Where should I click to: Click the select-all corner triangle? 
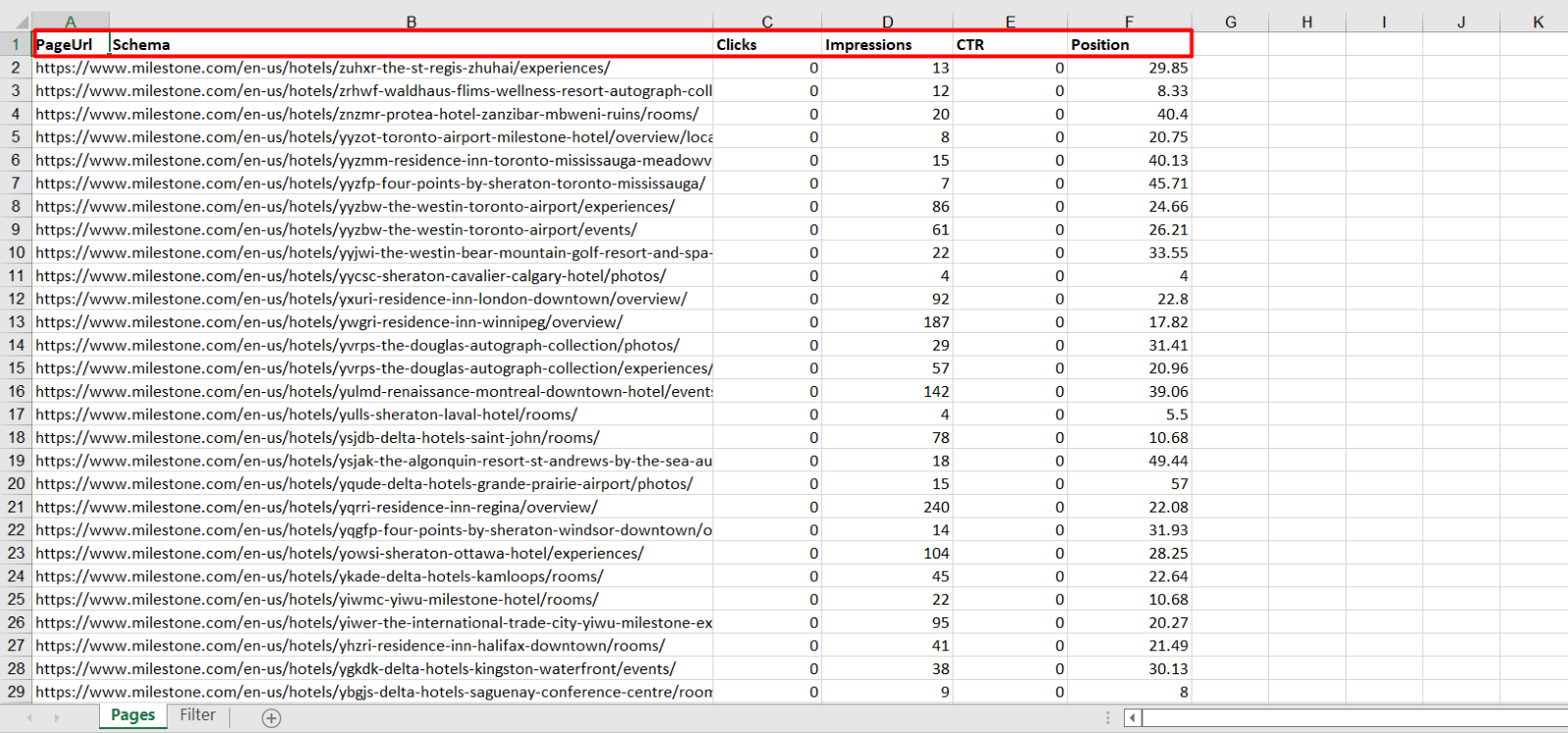tap(22, 22)
